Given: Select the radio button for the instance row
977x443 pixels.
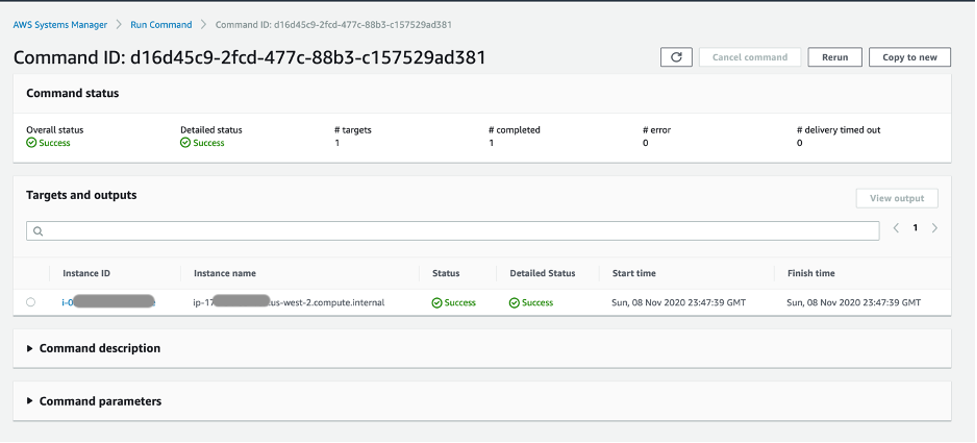Looking at the screenshot, I should point(31,302).
